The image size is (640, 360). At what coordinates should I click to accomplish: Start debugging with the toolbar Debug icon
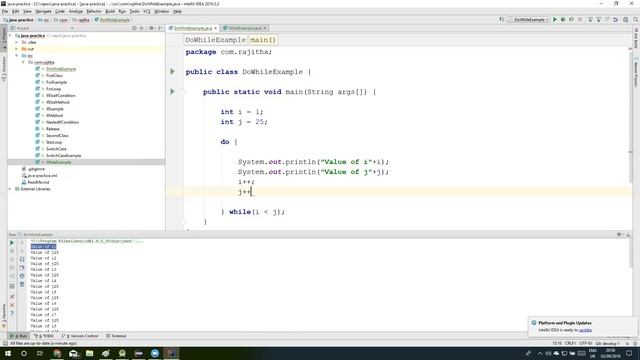563,19
